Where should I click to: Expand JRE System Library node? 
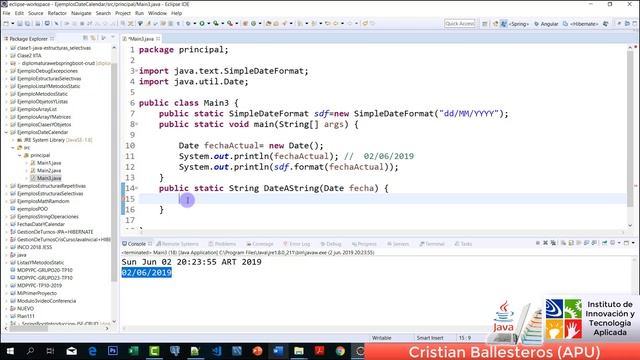(13, 140)
